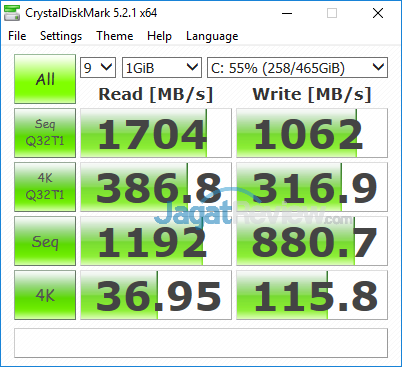Click the Read [MB/s] column header
Screen dimensions: 402x367
tap(156, 94)
